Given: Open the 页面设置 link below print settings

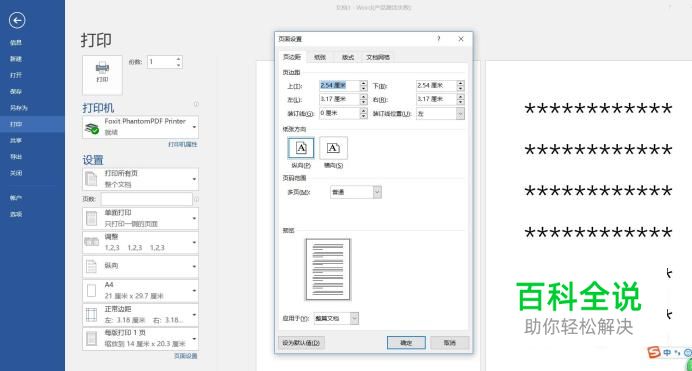Looking at the screenshot, I should (x=185, y=356).
